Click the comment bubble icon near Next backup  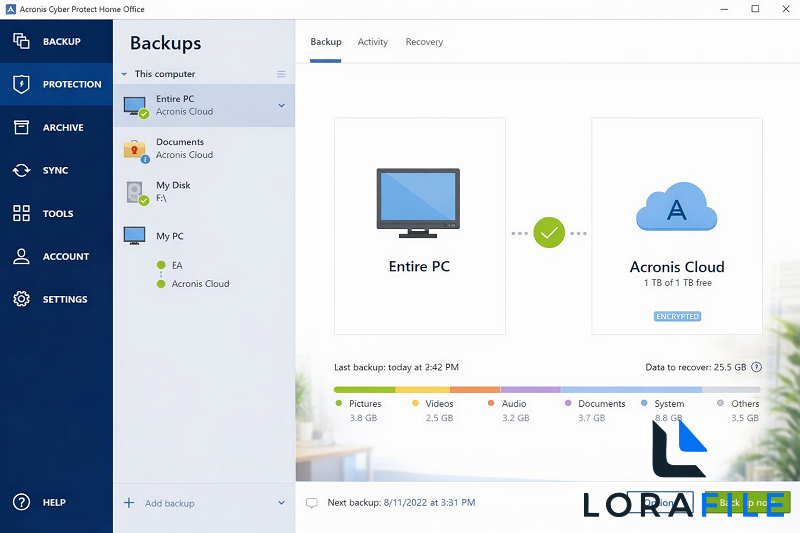click(311, 503)
